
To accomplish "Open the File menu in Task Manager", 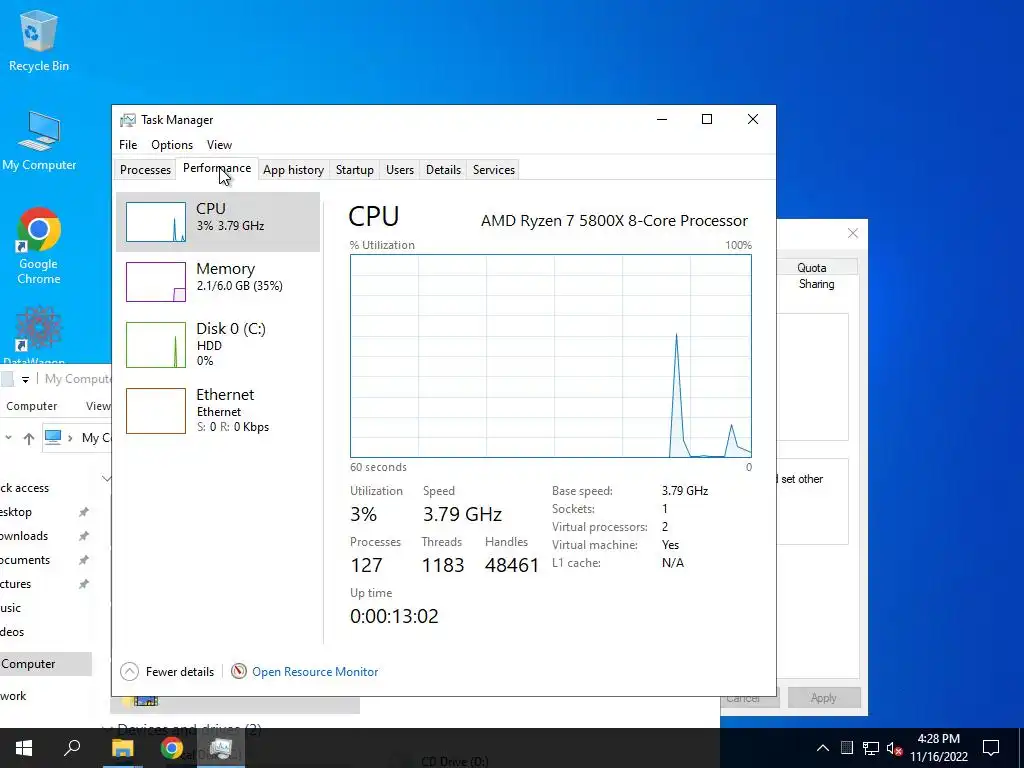I will point(128,145).
